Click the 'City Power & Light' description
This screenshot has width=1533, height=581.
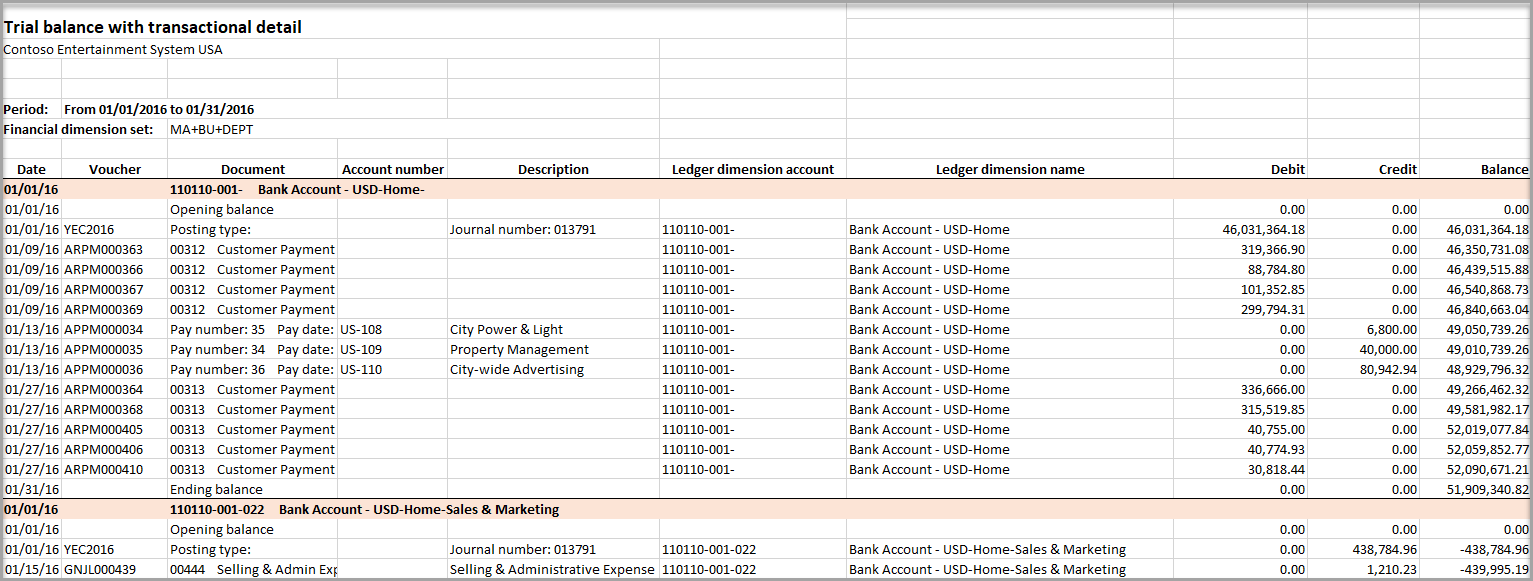tap(506, 329)
